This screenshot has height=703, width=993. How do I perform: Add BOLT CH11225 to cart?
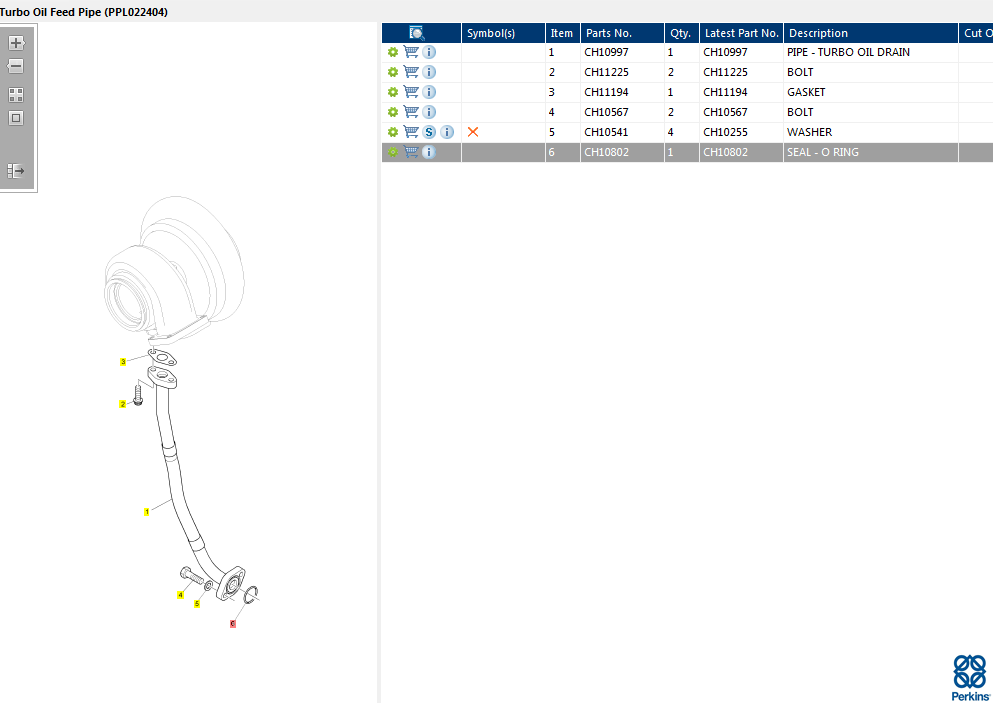411,72
